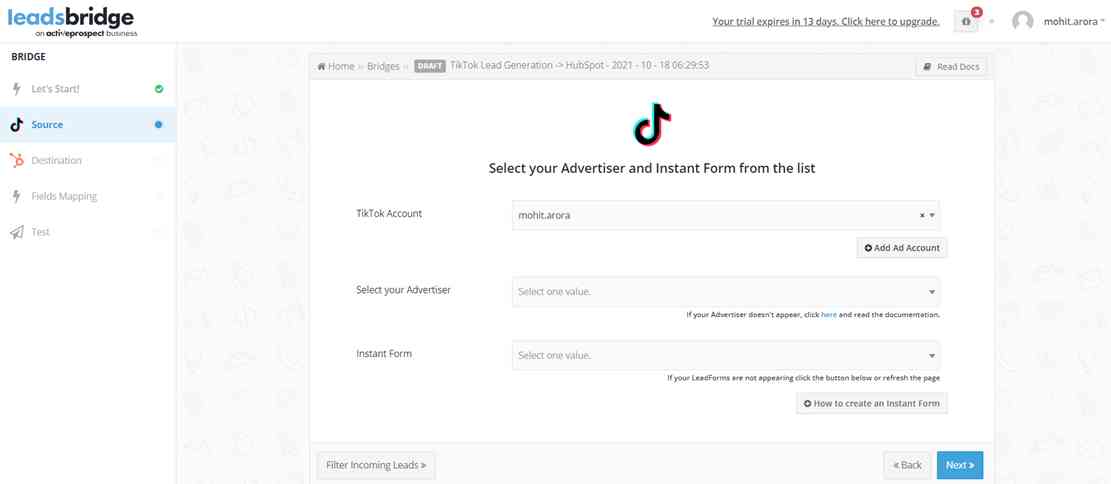Screen dimensions: 1111x484
Task: Clear the mohit.arora TikTok account selection
Action: coord(921,215)
